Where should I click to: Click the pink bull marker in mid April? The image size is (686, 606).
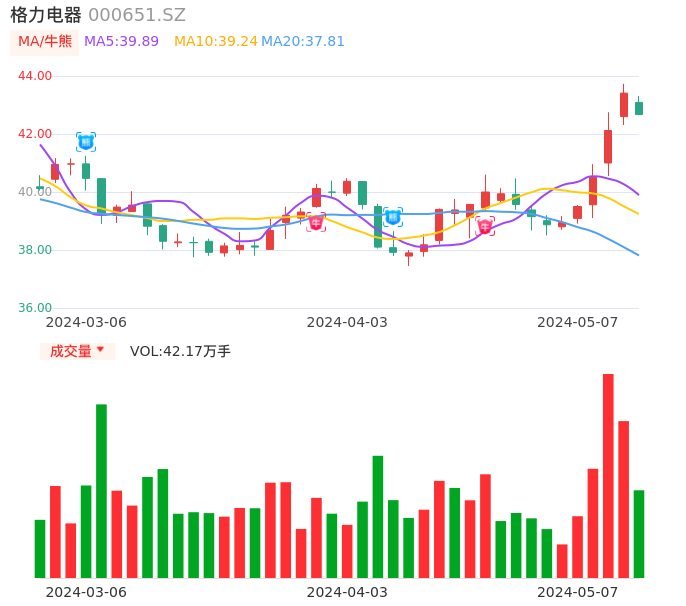pos(485,227)
